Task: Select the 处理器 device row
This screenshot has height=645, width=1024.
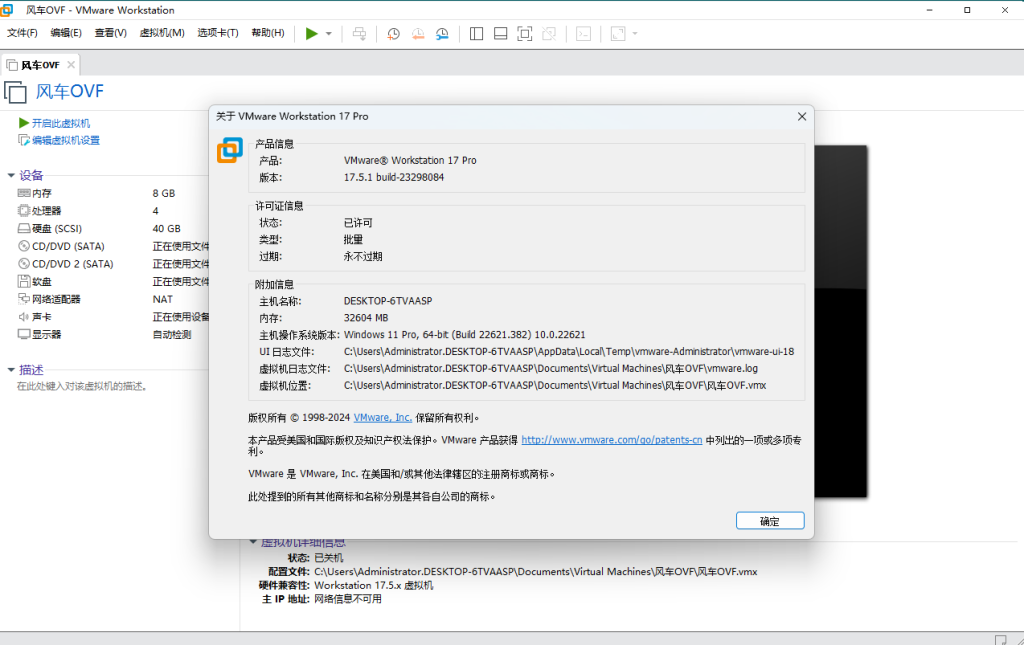Action: [x=112, y=211]
